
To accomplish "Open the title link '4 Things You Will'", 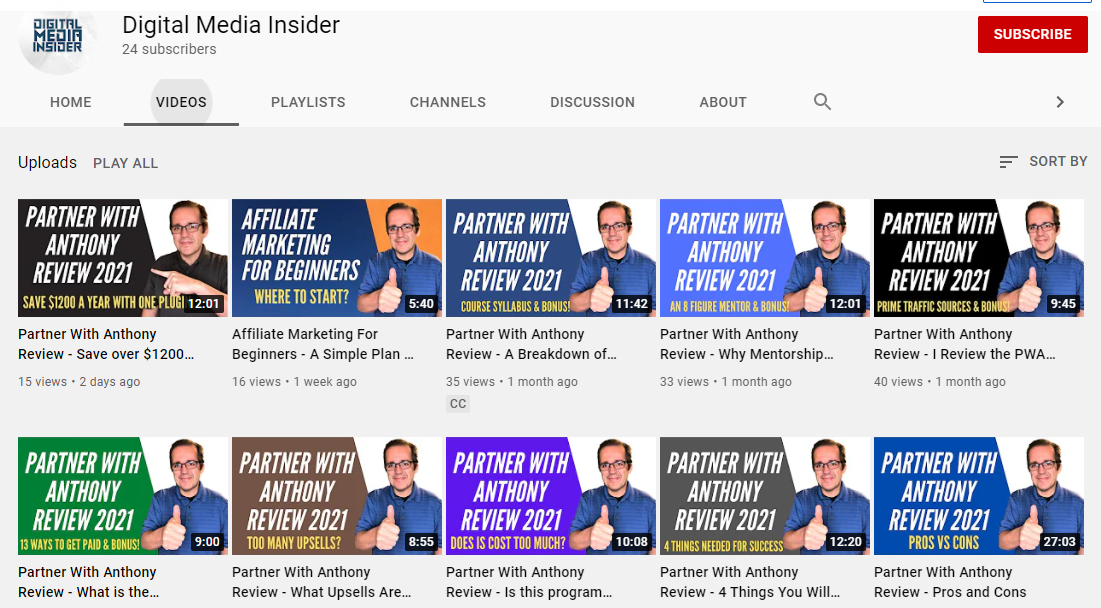I will pos(750,582).
